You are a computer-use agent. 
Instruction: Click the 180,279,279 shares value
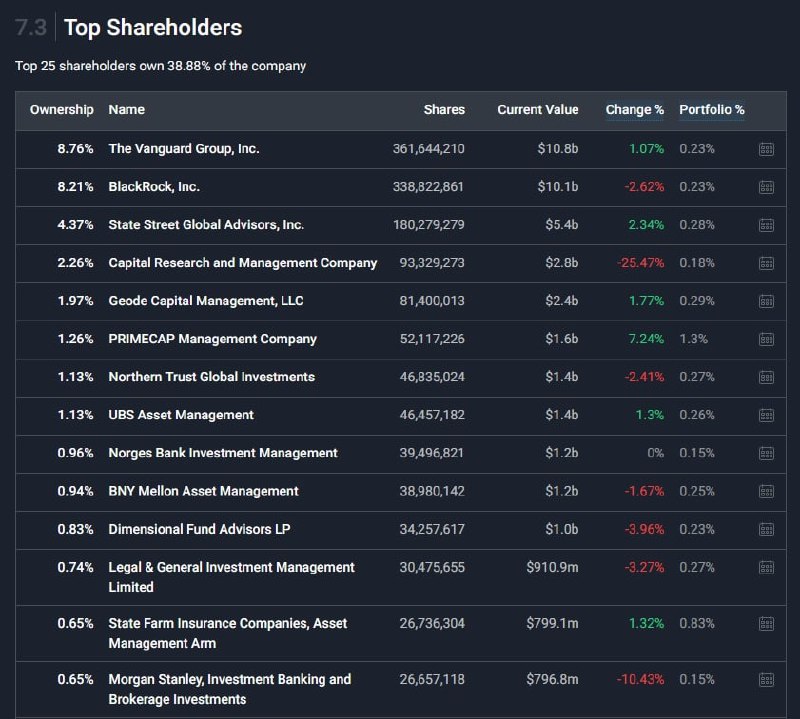pos(429,225)
